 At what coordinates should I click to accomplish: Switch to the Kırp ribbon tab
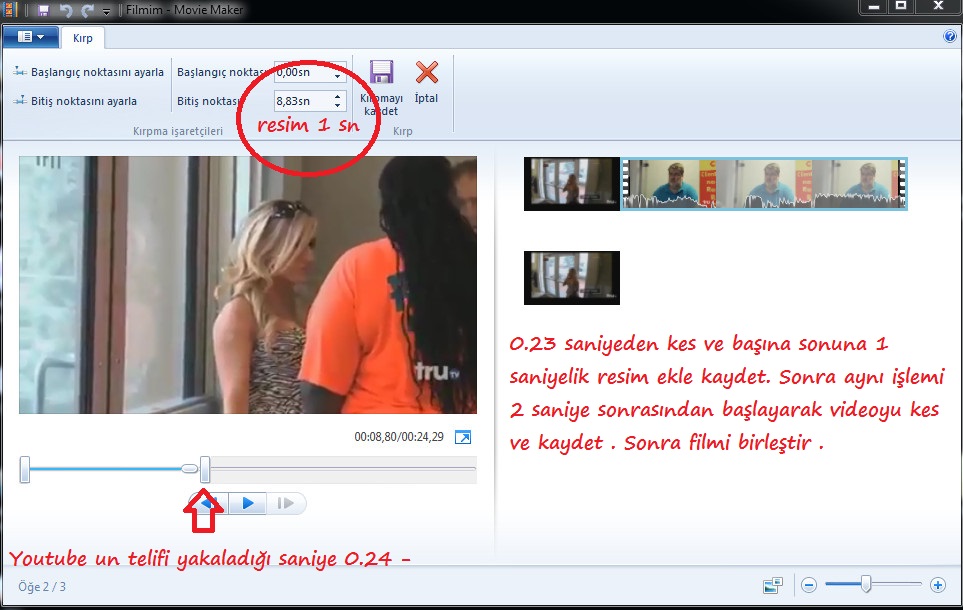tap(83, 38)
